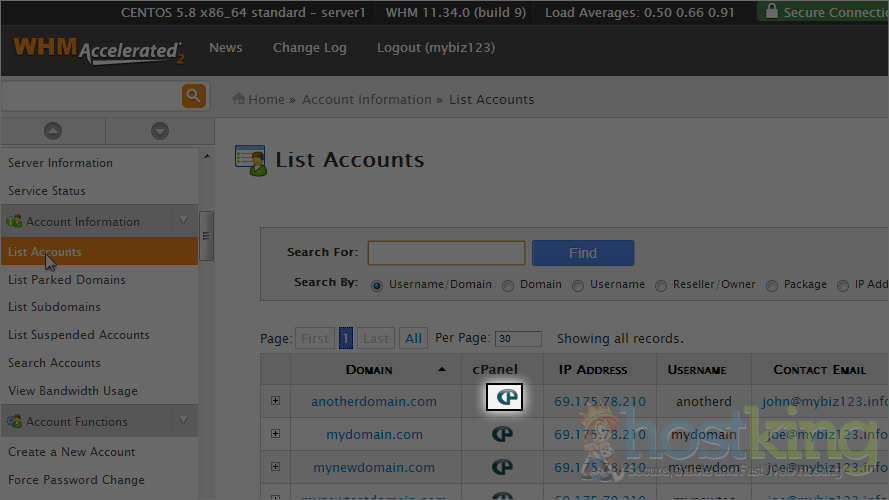
Task: Open the News menu item
Action: pyautogui.click(x=226, y=48)
